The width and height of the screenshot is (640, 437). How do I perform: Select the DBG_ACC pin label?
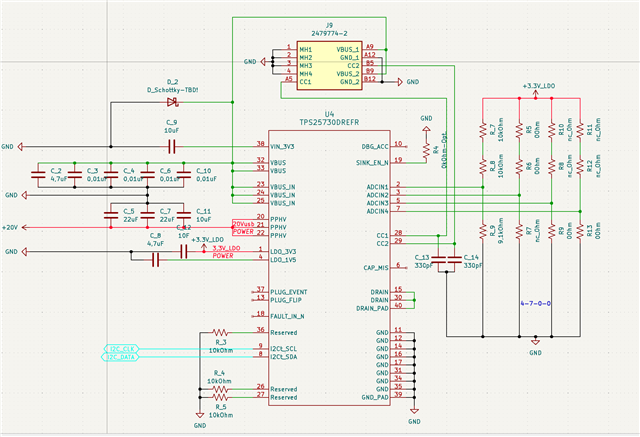pos(375,146)
